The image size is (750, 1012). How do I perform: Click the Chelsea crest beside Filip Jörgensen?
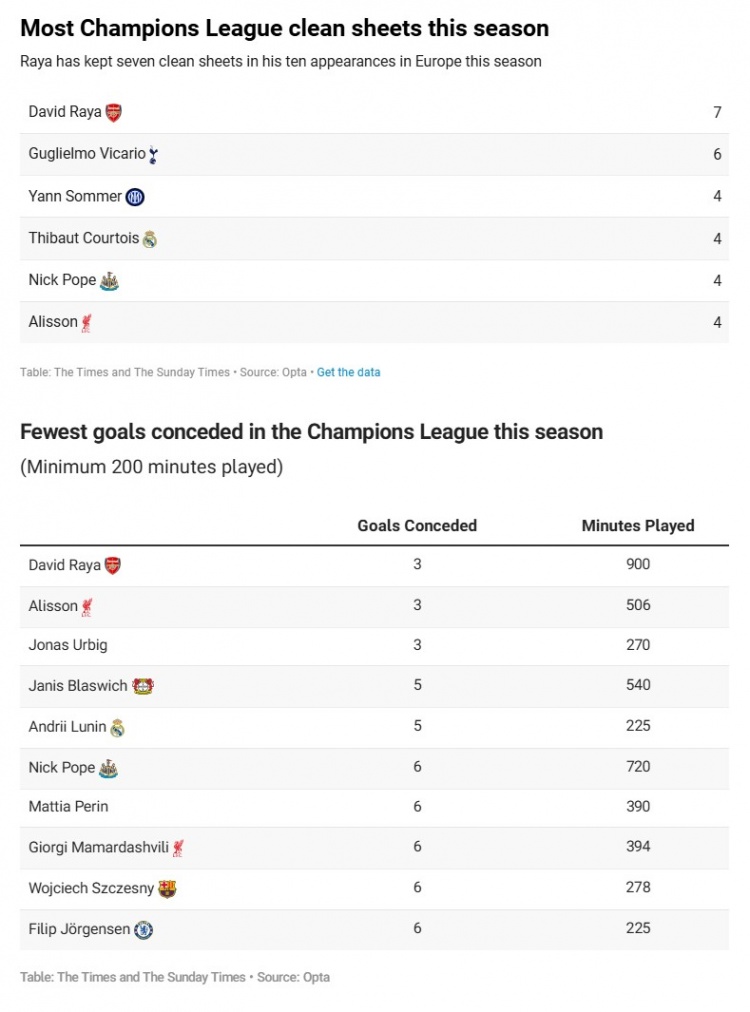click(x=144, y=930)
